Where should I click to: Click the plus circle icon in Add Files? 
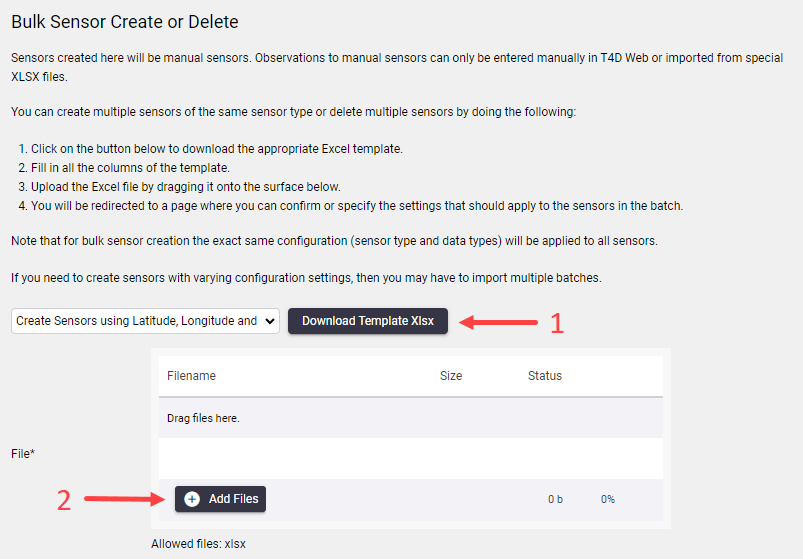[192, 499]
